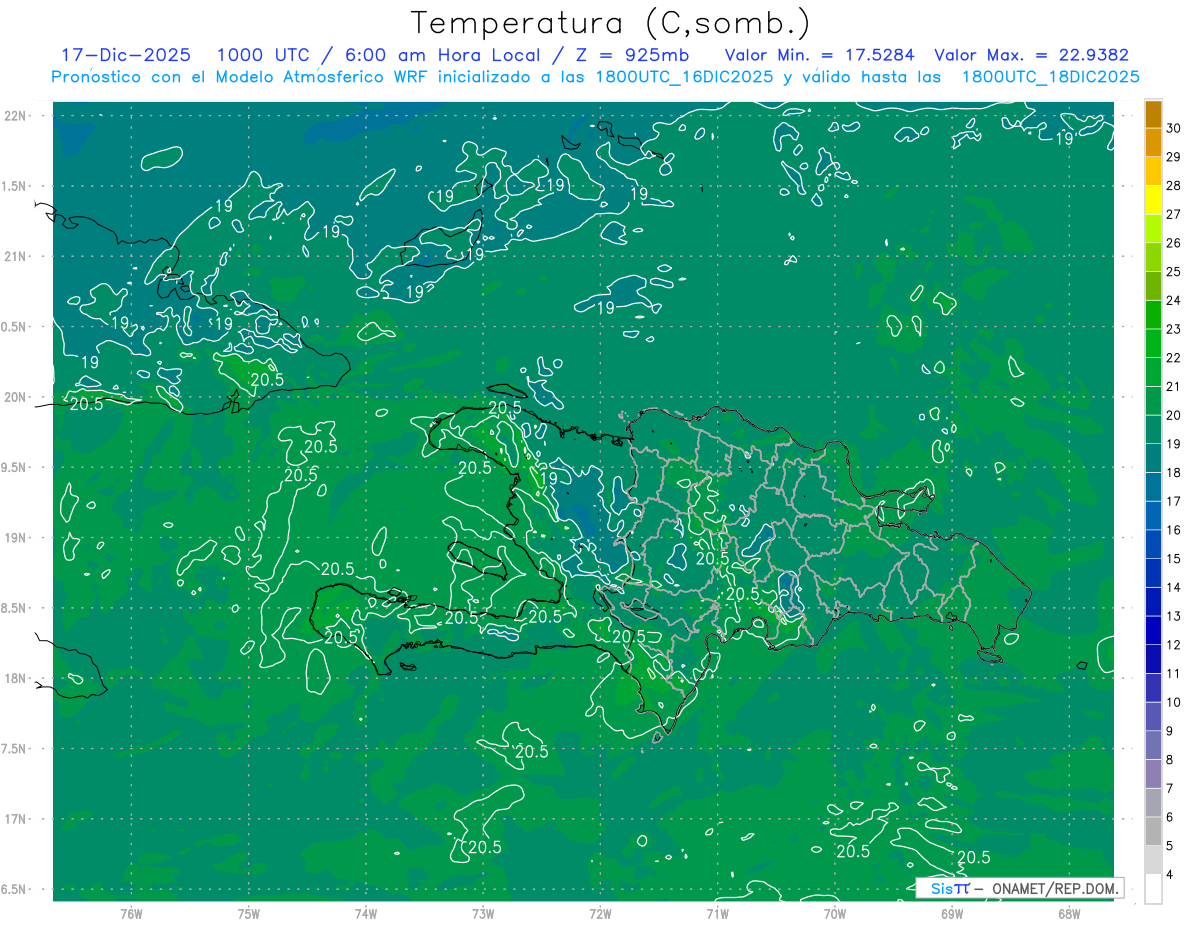Pick the green colorbar swatch between 22 and 23

click(x=1153, y=344)
